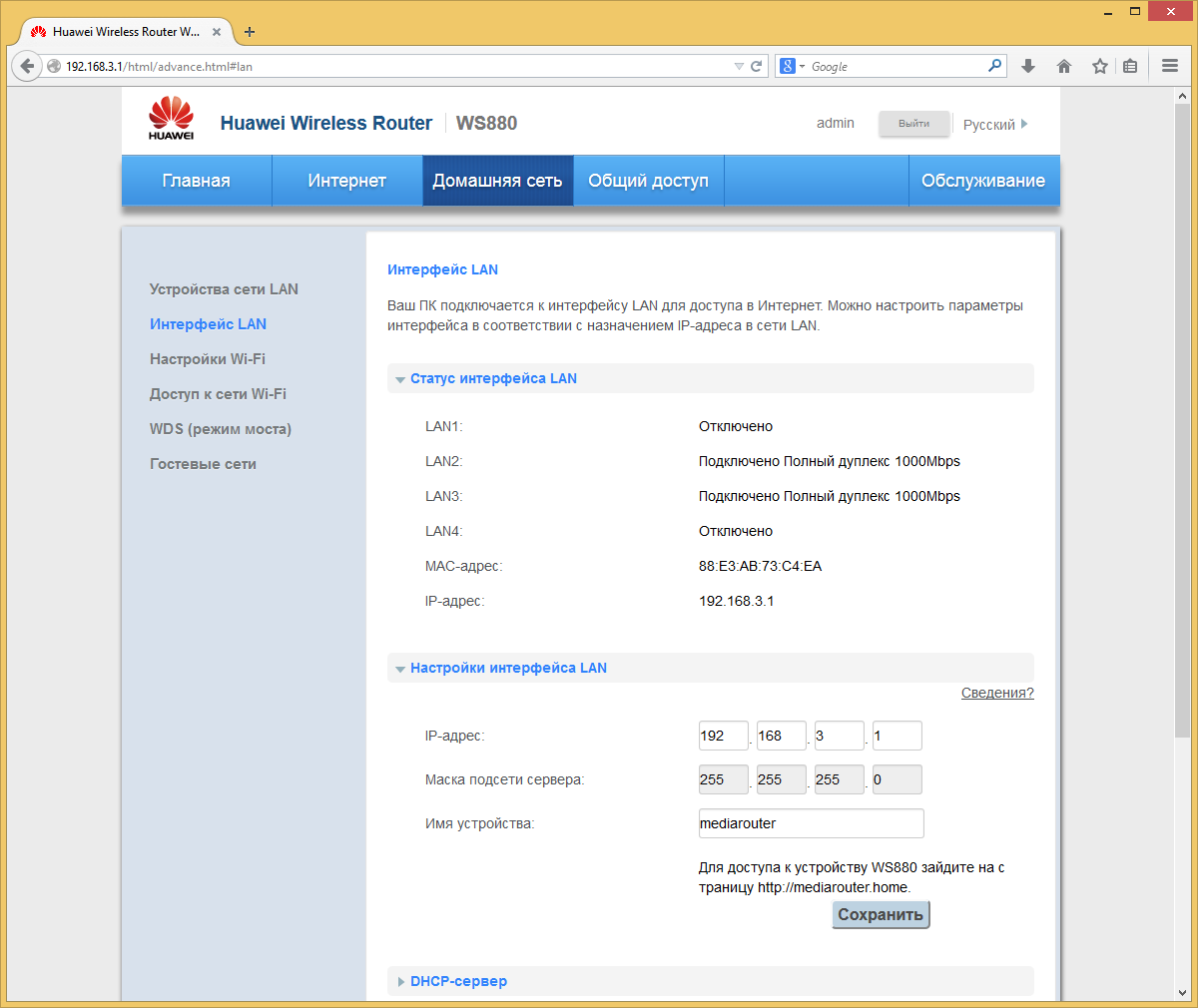The height and width of the screenshot is (1008, 1198).
Task: Click the Huawei logo
Action: click(171, 118)
